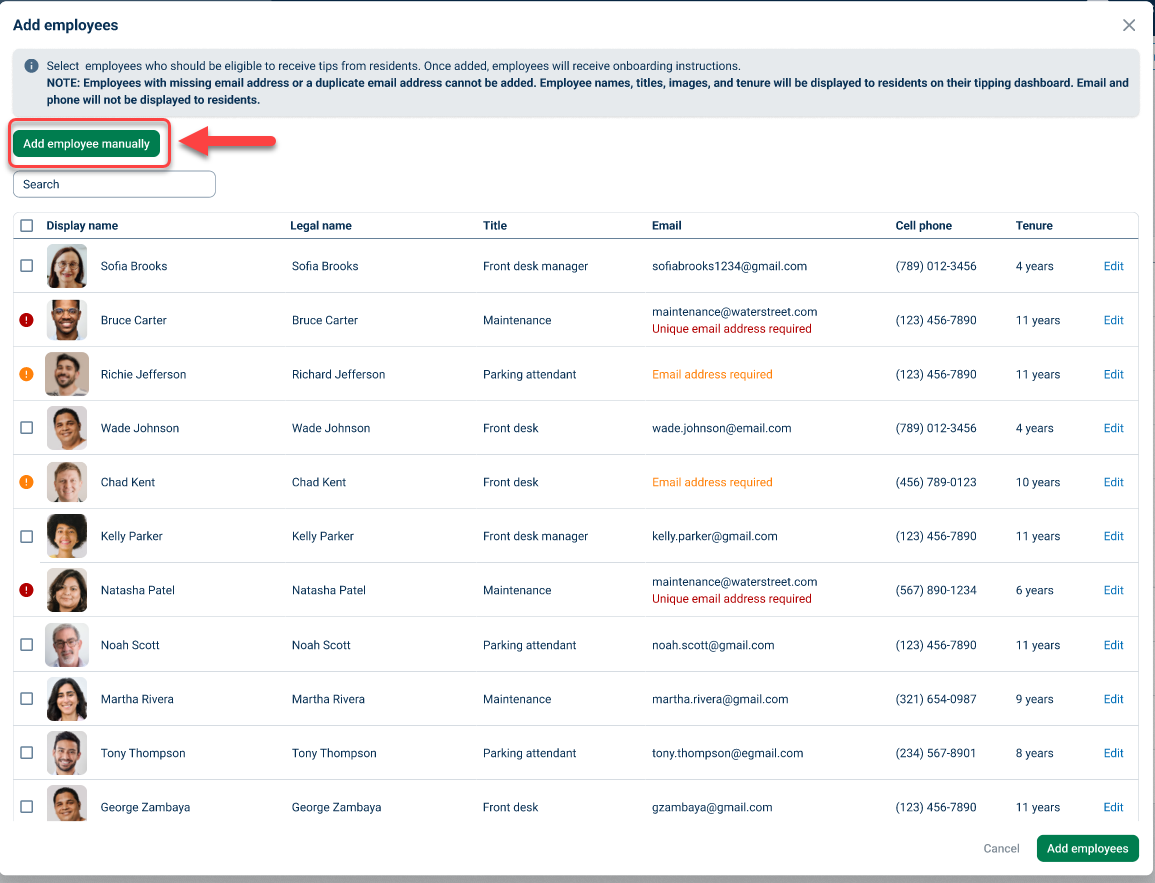Click Wade Johnson's avatar
Viewport: 1155px width, 883px height.
pos(67,428)
